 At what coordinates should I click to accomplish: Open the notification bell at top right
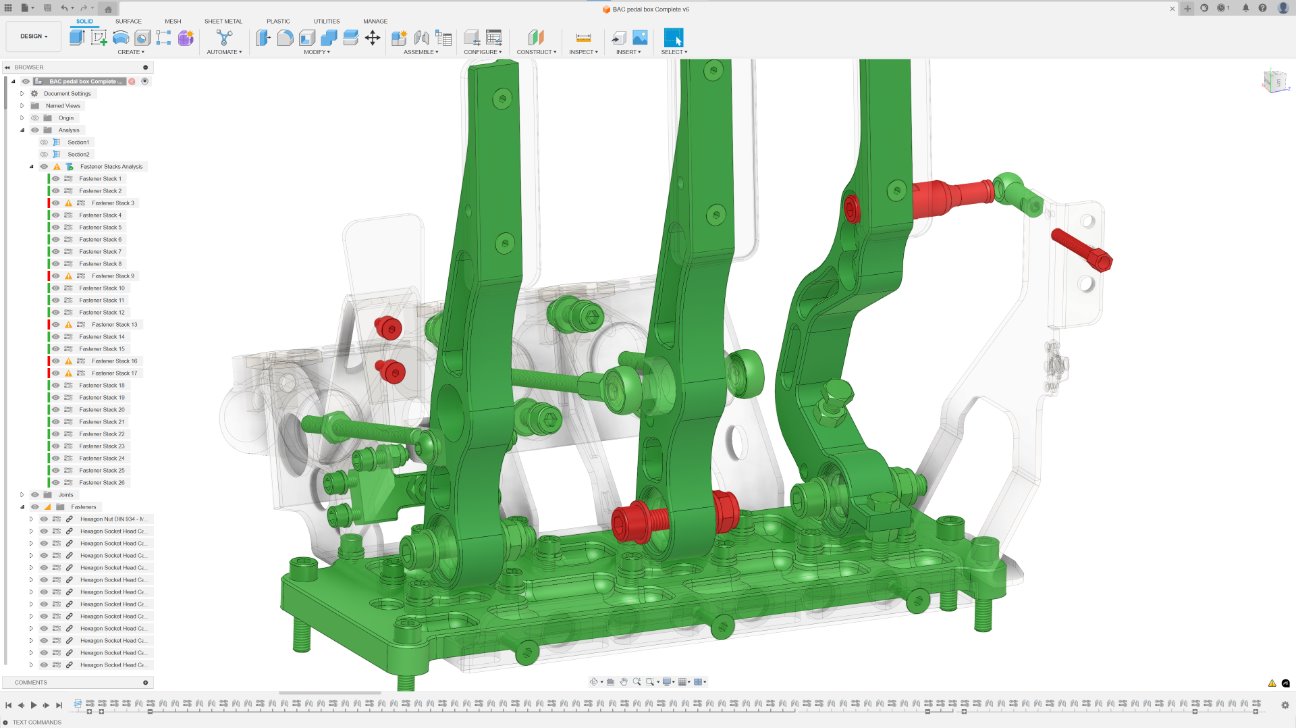pos(1245,7)
